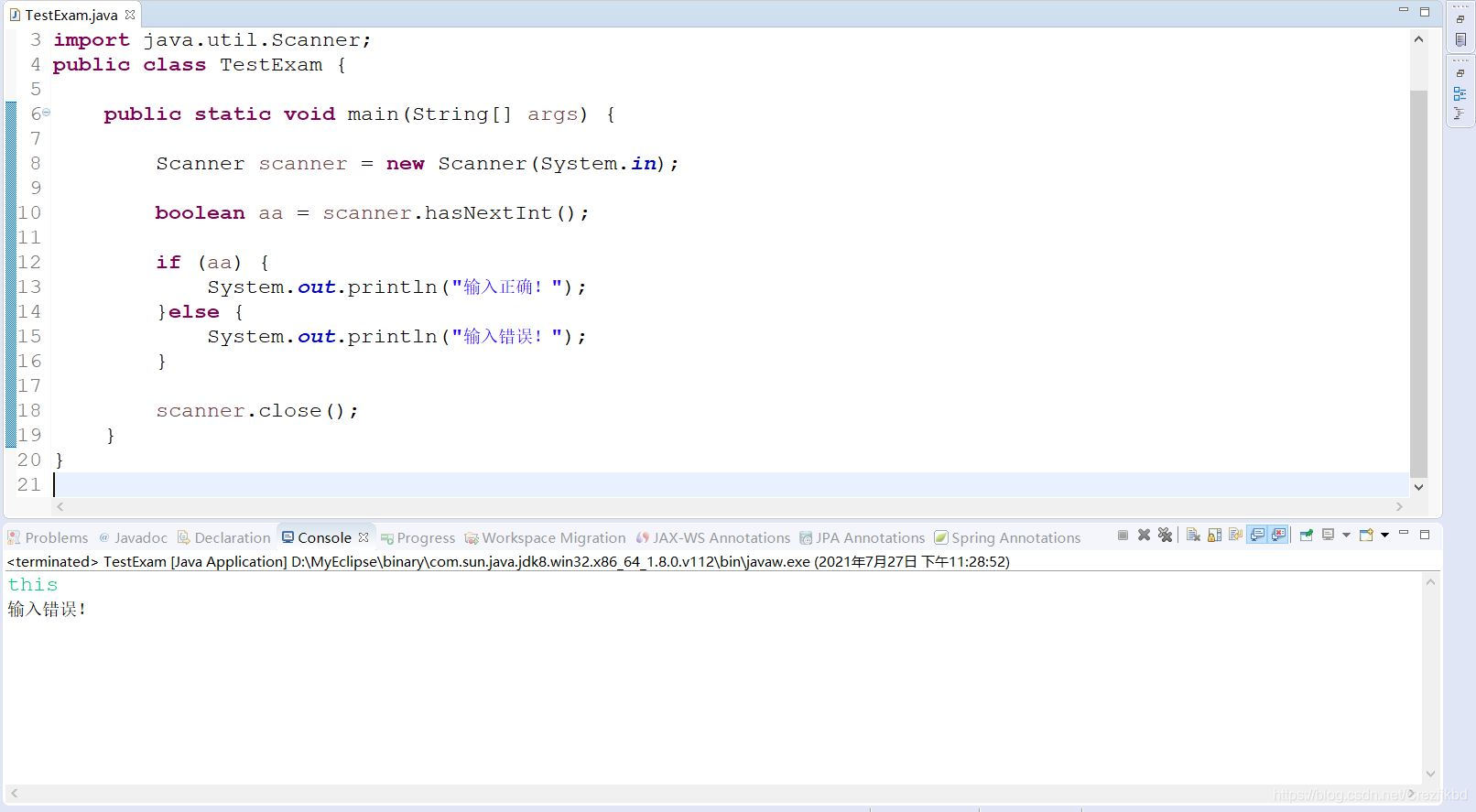Open the hierarchy fast view icon below Outline
This screenshot has height=812, width=1476.
click(x=1460, y=114)
